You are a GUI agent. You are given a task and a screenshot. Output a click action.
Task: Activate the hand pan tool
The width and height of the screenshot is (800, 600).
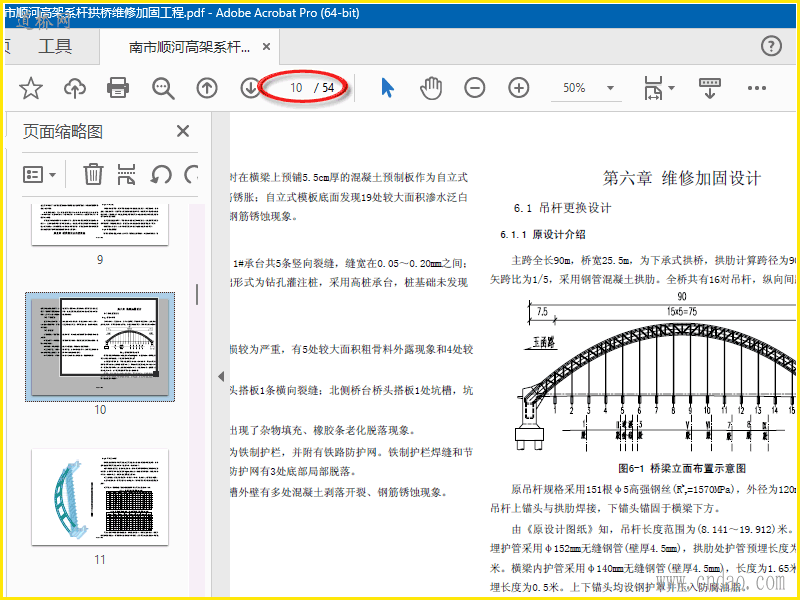[x=431, y=88]
